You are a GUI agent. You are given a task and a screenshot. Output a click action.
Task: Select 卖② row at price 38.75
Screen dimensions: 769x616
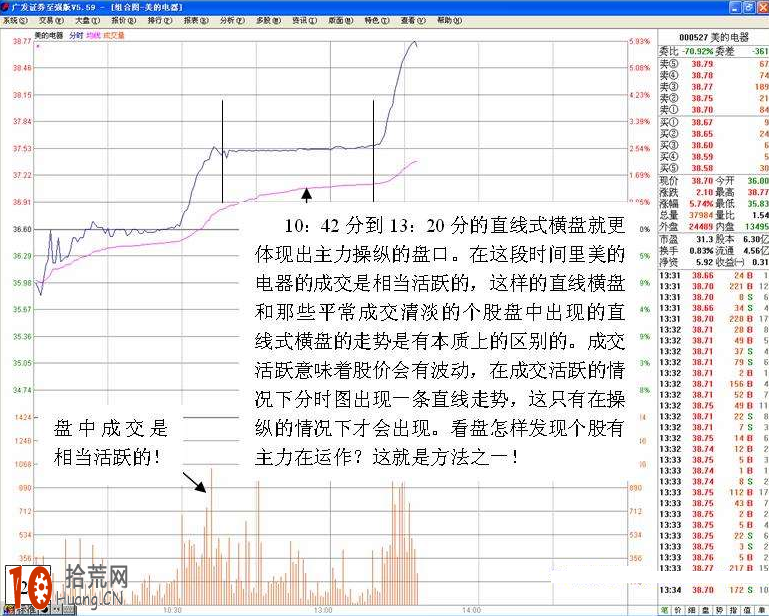pyautogui.click(x=714, y=98)
